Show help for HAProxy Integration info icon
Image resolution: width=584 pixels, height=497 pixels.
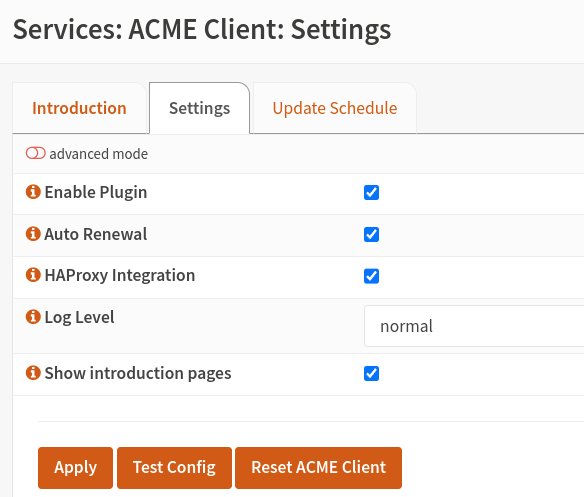tap(33, 275)
